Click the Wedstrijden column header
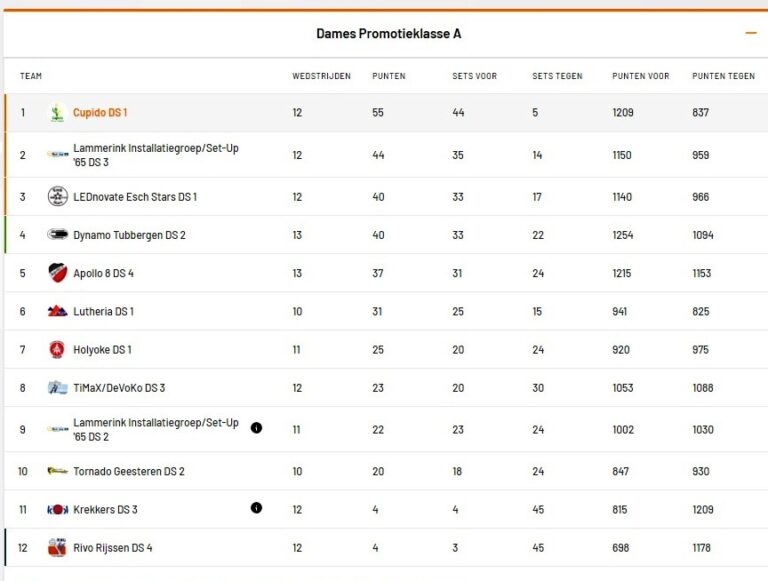Viewport: 768px width, 581px height. click(321, 76)
